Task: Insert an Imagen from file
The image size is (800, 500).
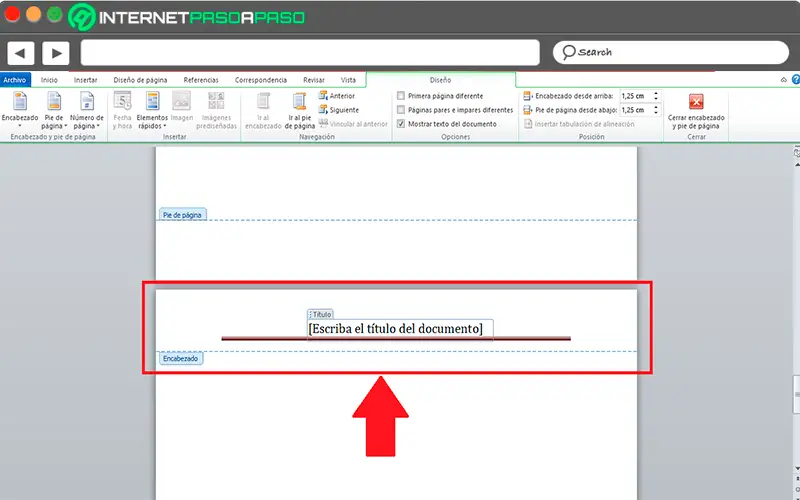Action: tap(182, 107)
